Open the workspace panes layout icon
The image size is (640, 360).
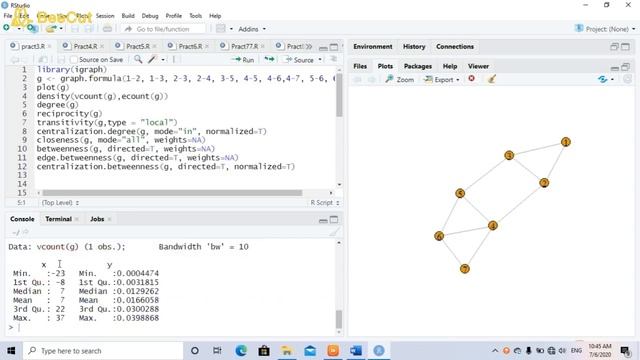pyautogui.click(x=221, y=29)
